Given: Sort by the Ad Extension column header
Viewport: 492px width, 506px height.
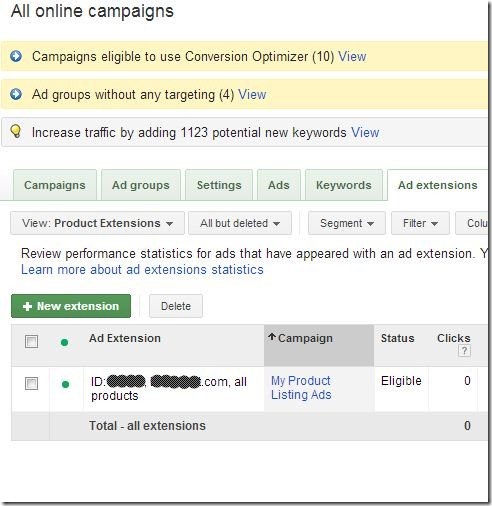Looking at the screenshot, I should (125, 338).
